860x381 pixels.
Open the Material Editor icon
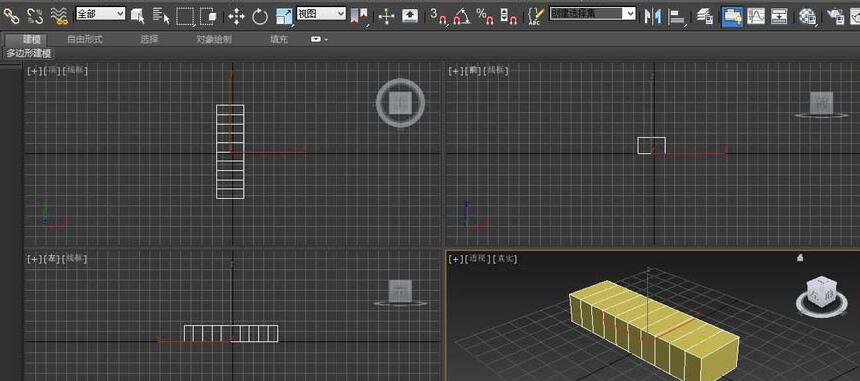click(x=807, y=17)
